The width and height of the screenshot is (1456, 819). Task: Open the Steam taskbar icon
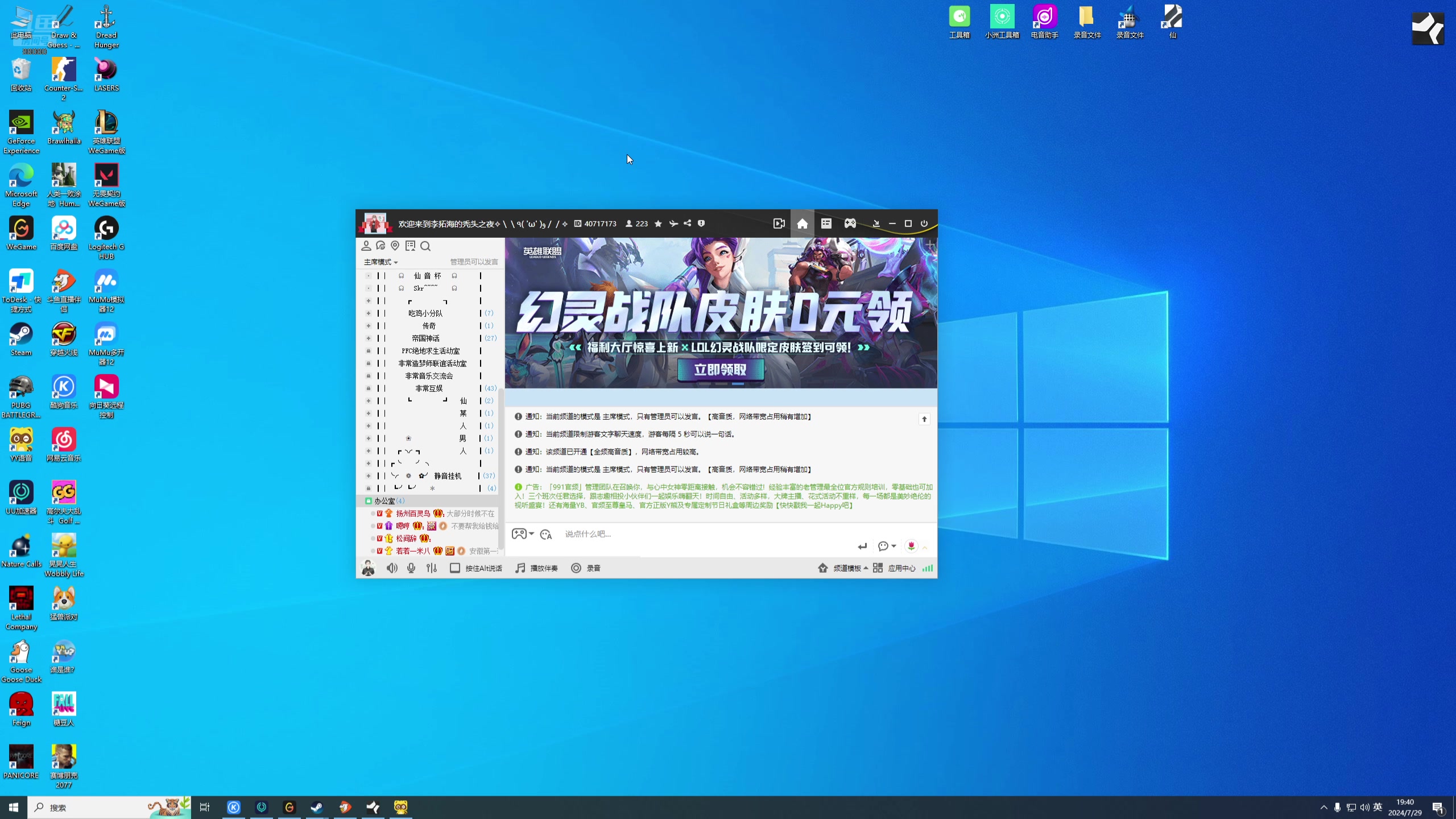click(317, 807)
